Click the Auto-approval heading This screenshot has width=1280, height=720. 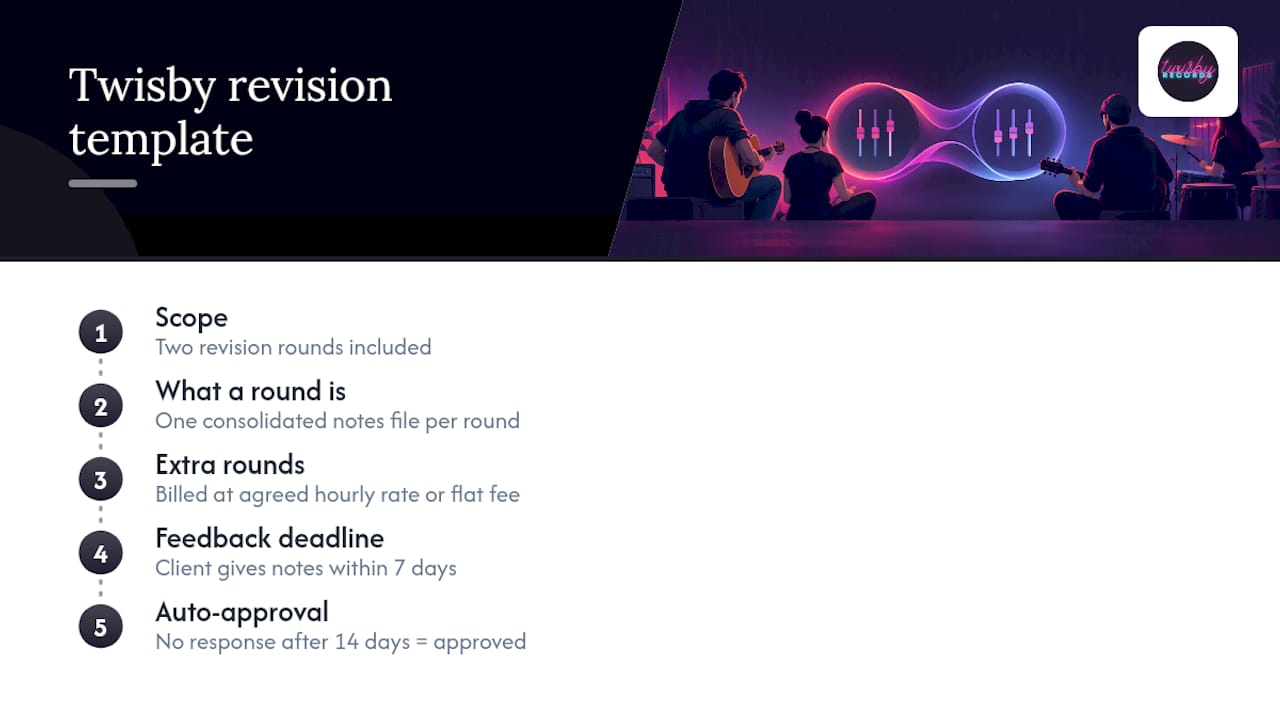coord(242,612)
